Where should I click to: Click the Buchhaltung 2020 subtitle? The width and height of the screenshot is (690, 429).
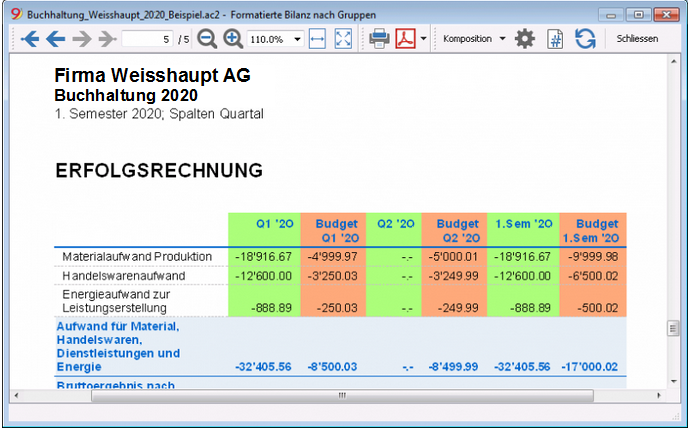[126, 95]
